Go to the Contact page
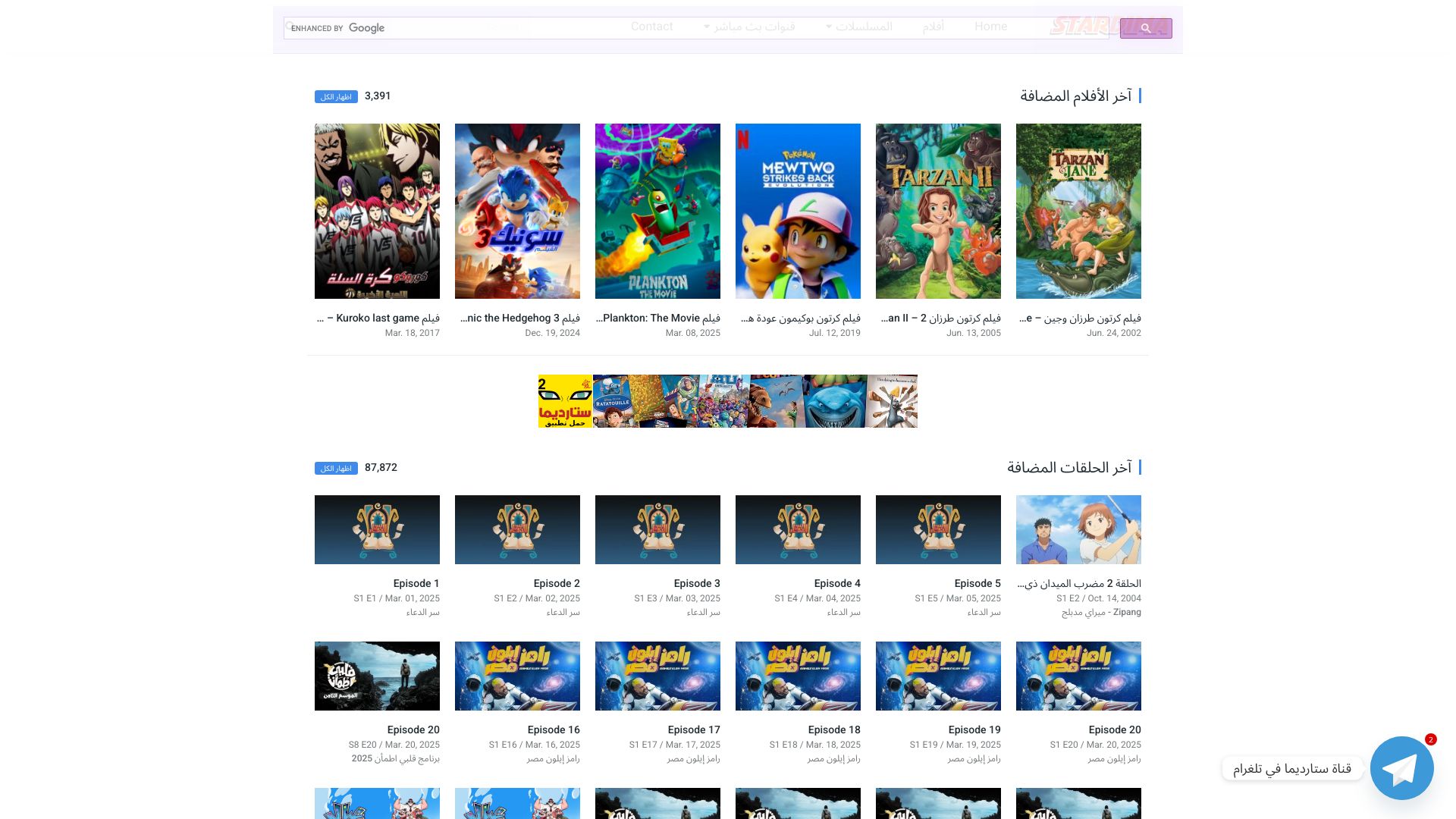Screen dimensions: 1456x819 point(651,27)
